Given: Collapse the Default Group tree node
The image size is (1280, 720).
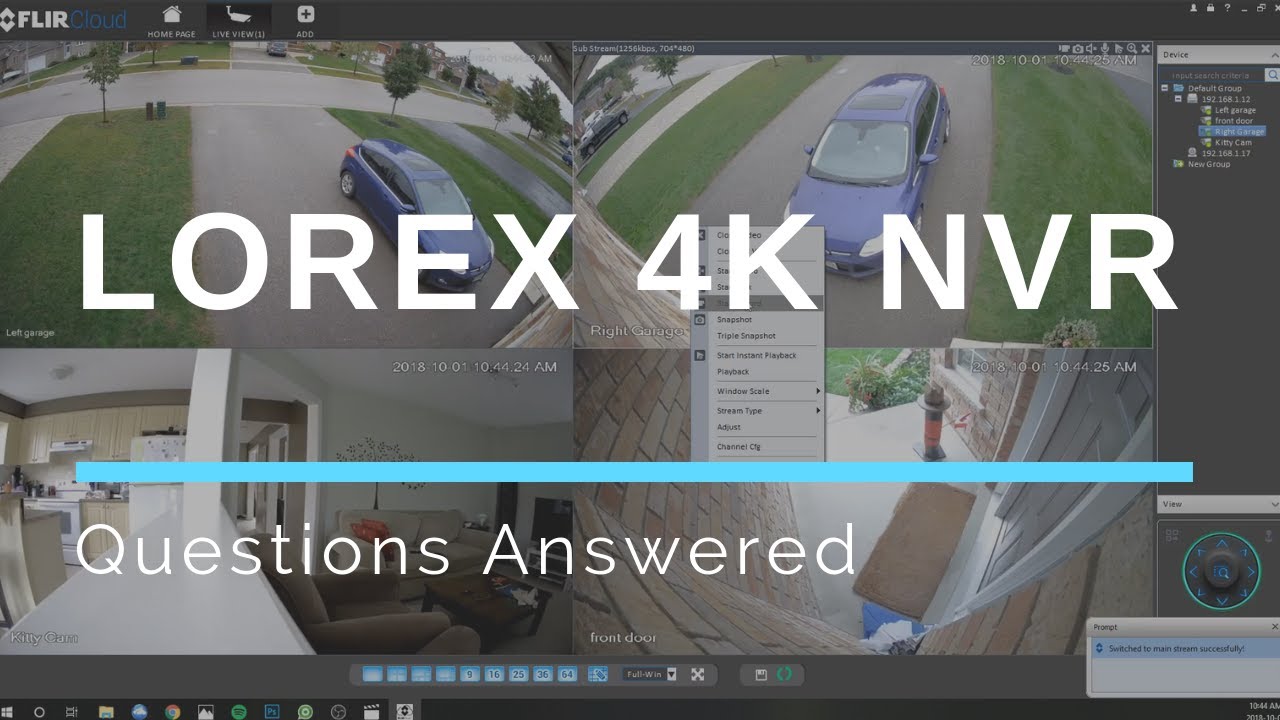Looking at the screenshot, I should (x=1166, y=88).
